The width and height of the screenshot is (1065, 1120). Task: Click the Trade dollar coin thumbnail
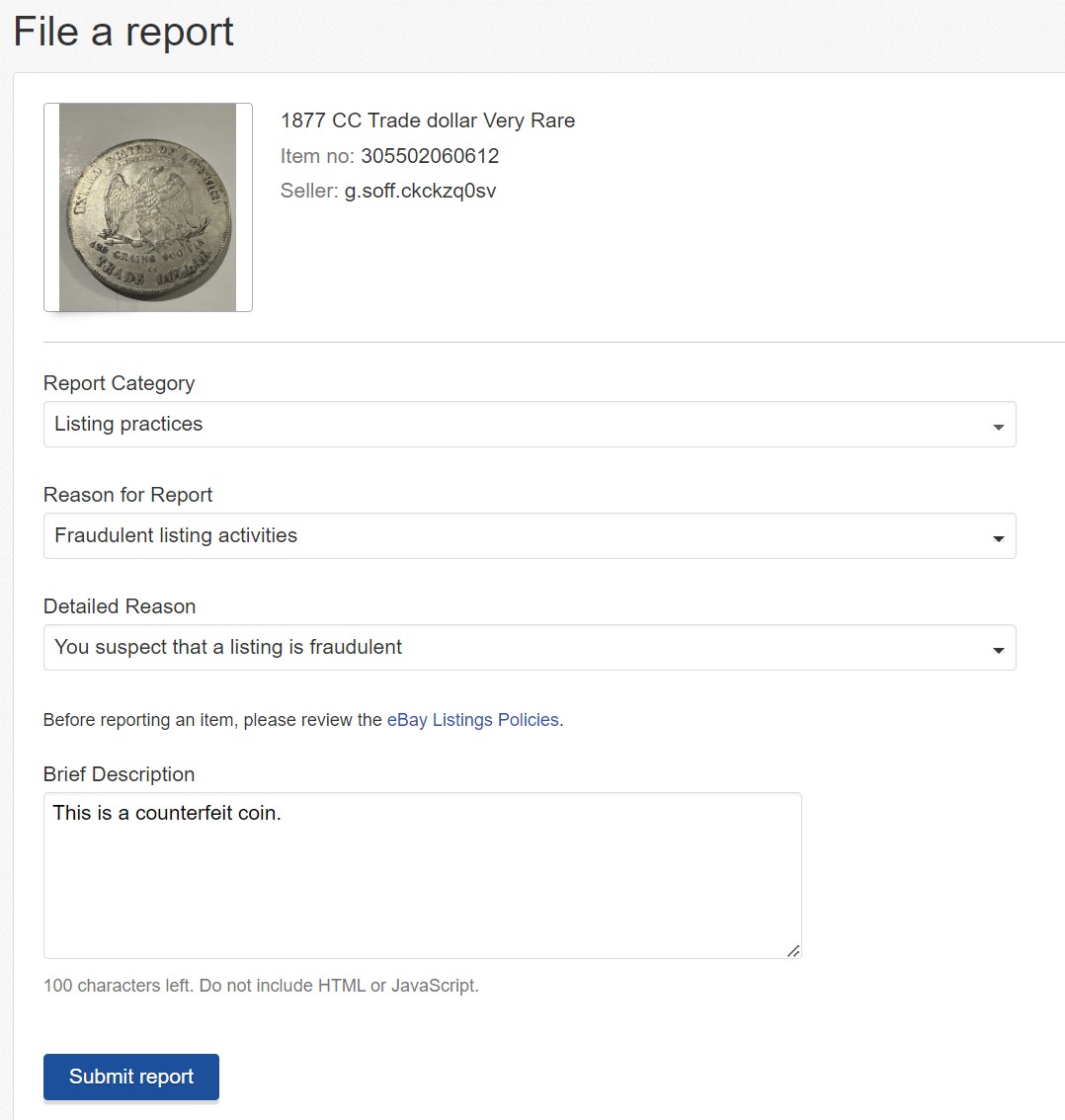(148, 207)
